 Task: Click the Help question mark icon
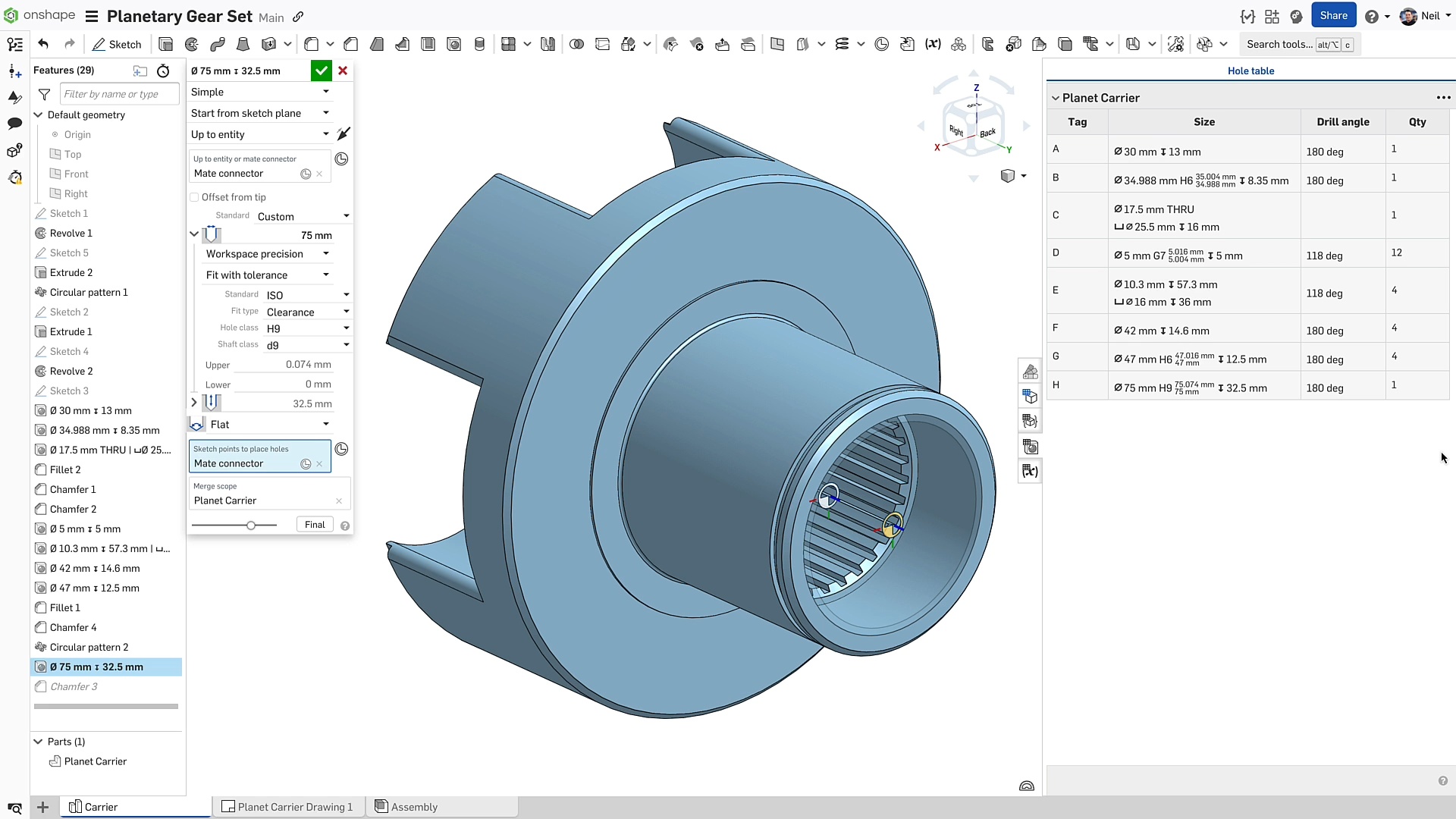tap(1371, 16)
